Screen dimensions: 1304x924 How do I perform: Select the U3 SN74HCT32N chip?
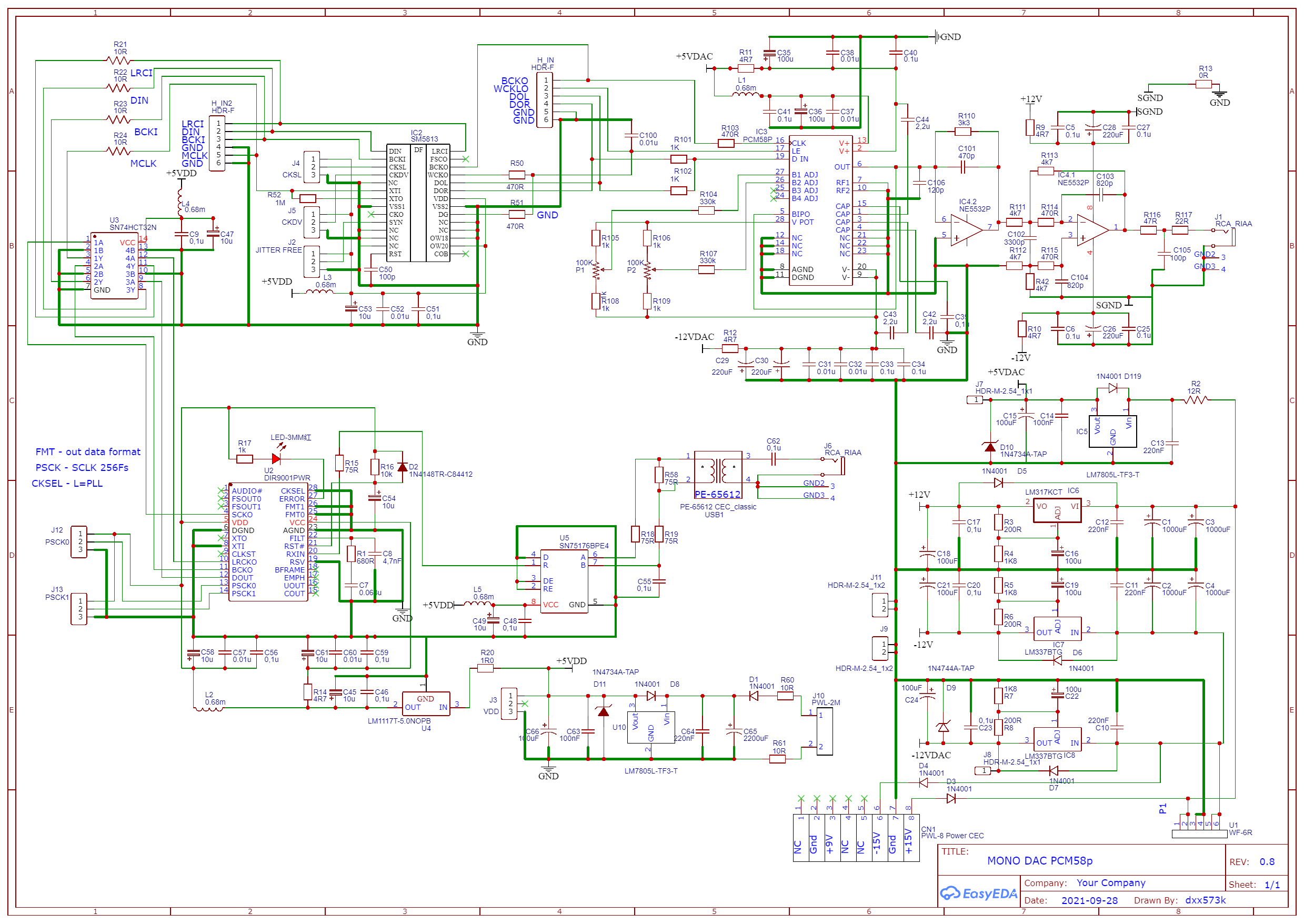tap(114, 265)
